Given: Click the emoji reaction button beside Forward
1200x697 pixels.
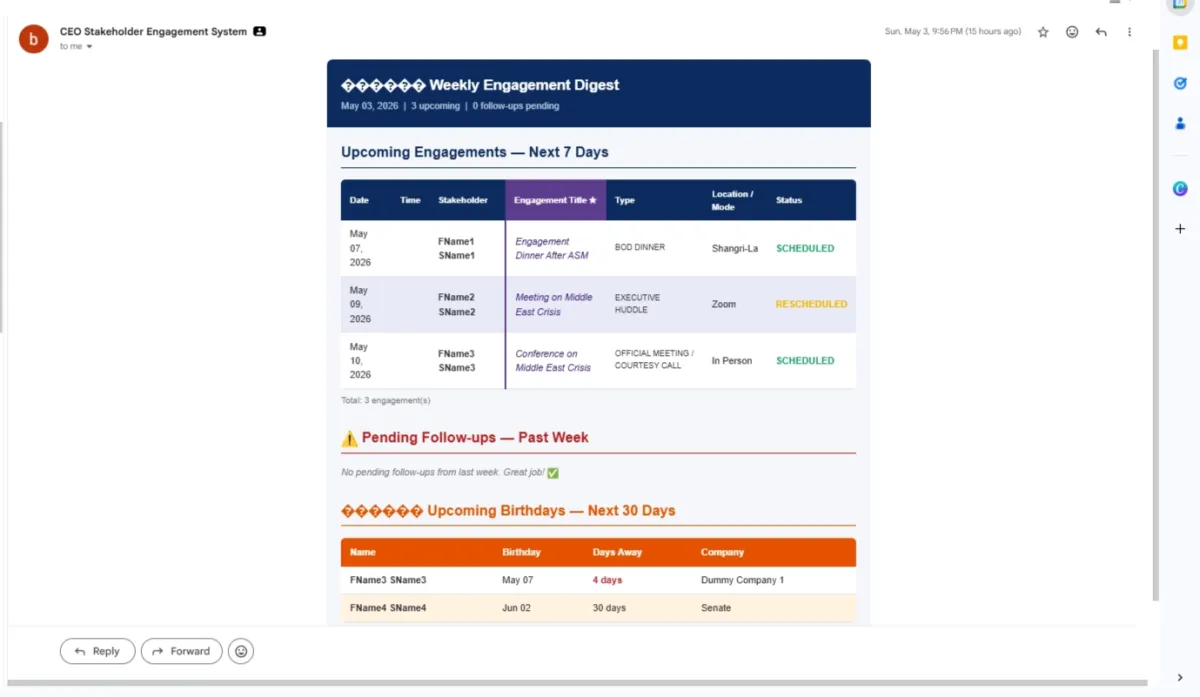Looking at the screenshot, I should (240, 651).
